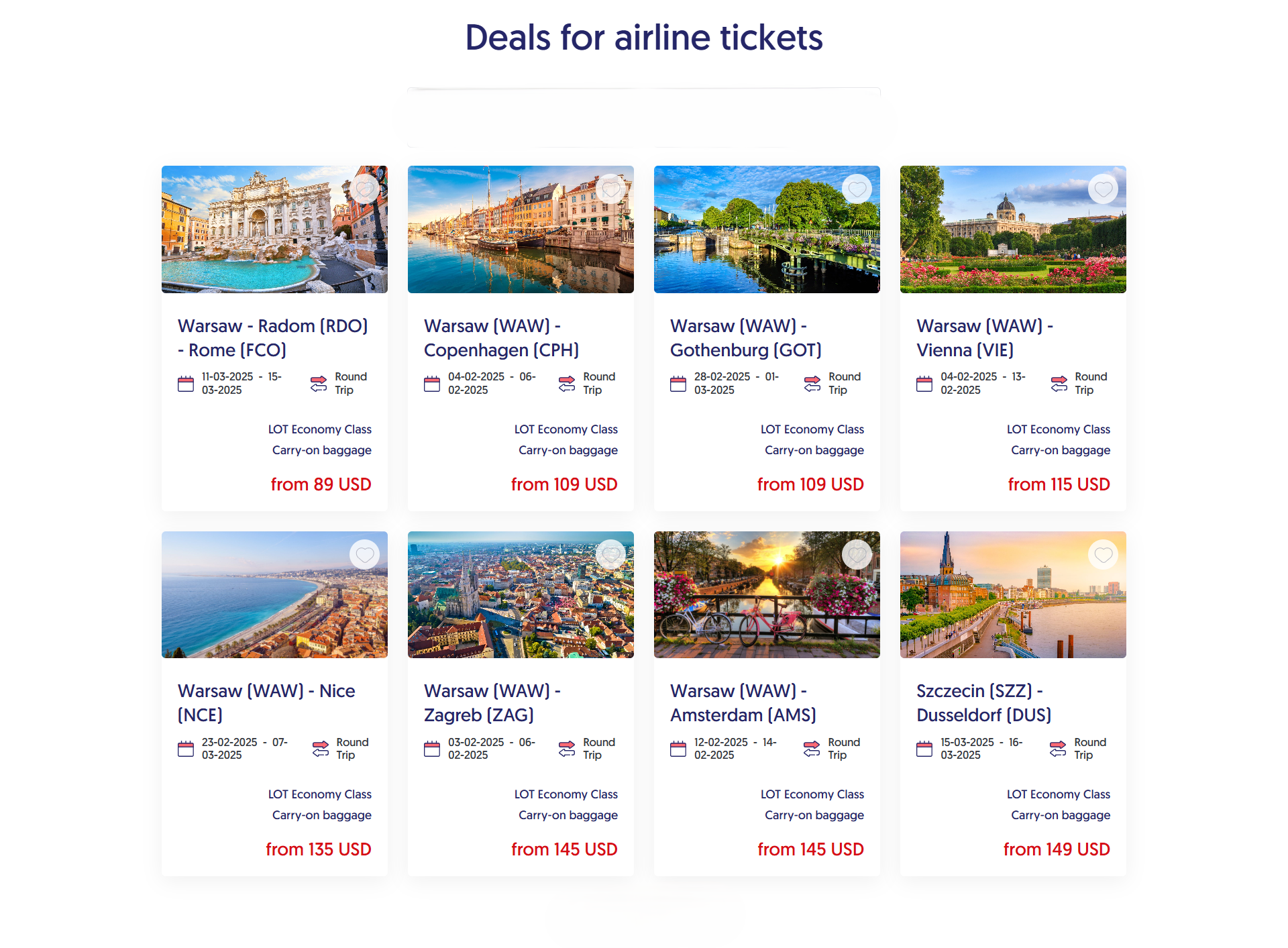Screen dimensions: 1288x948
Task: Toggle the heart on the Copenhagen deal
Action: (x=611, y=189)
